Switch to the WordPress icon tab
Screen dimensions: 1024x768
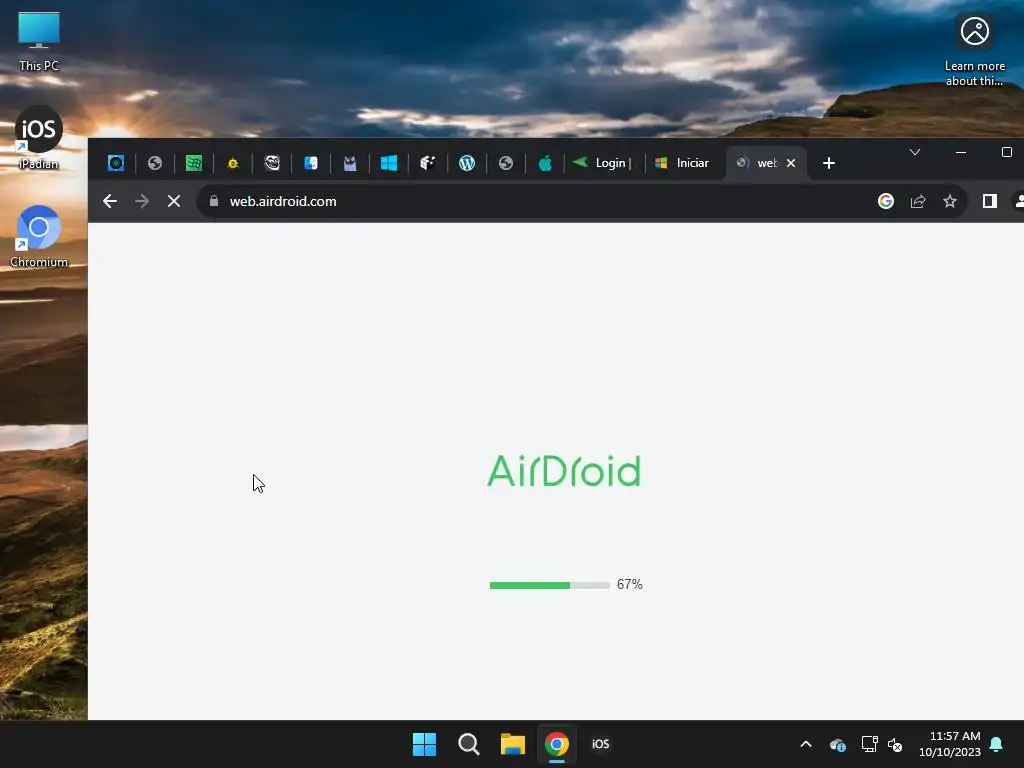467,163
